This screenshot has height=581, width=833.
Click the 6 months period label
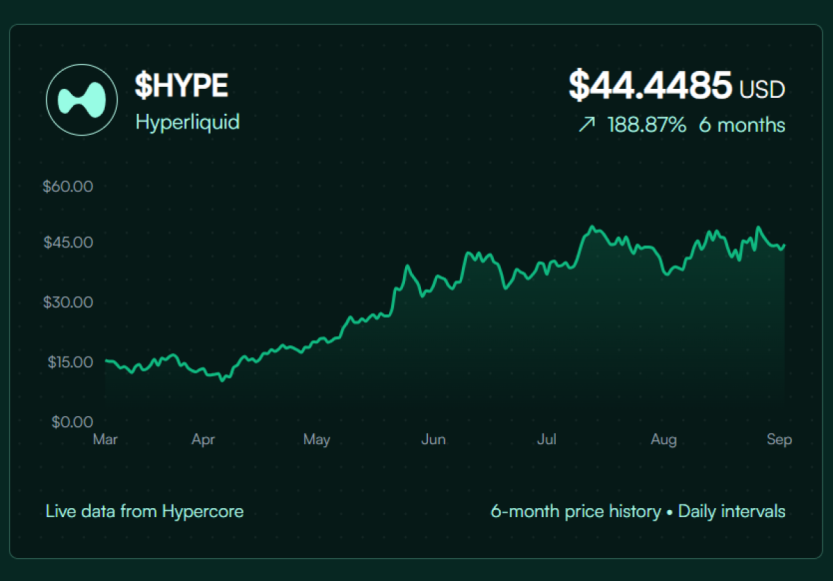(742, 125)
